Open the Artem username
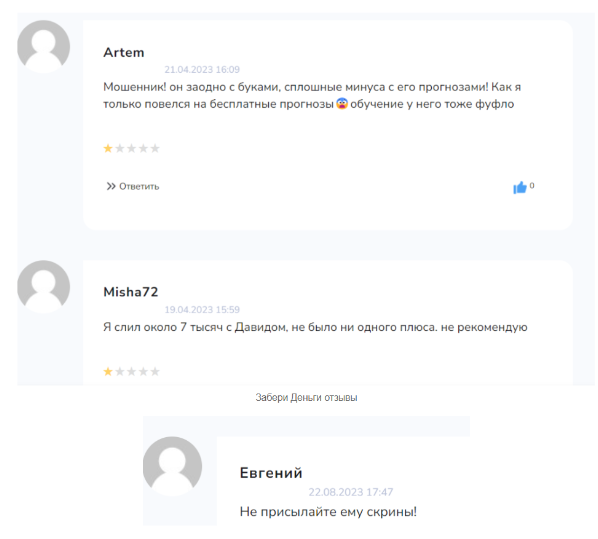 pyautogui.click(x=124, y=52)
